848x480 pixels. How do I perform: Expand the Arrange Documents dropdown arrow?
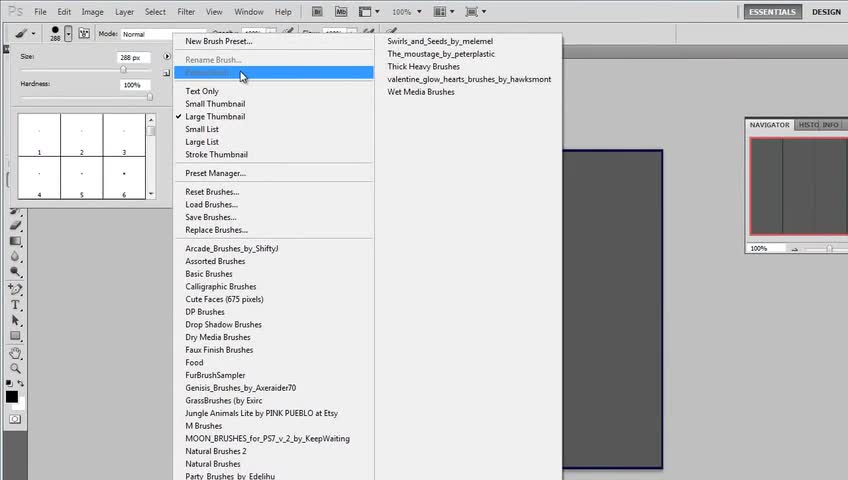(452, 11)
